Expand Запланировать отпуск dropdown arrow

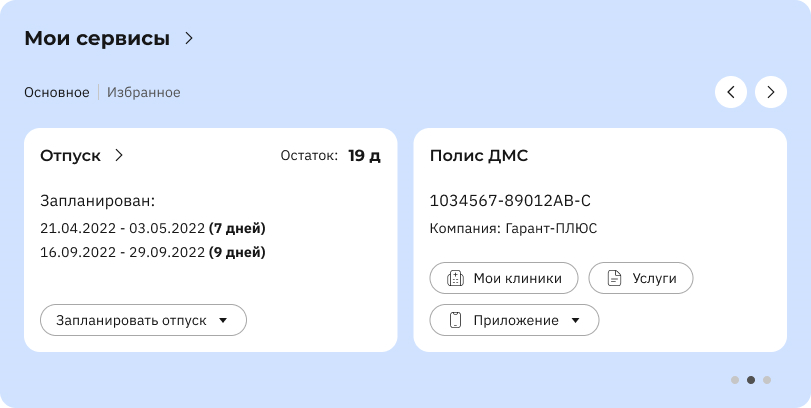[223, 321]
